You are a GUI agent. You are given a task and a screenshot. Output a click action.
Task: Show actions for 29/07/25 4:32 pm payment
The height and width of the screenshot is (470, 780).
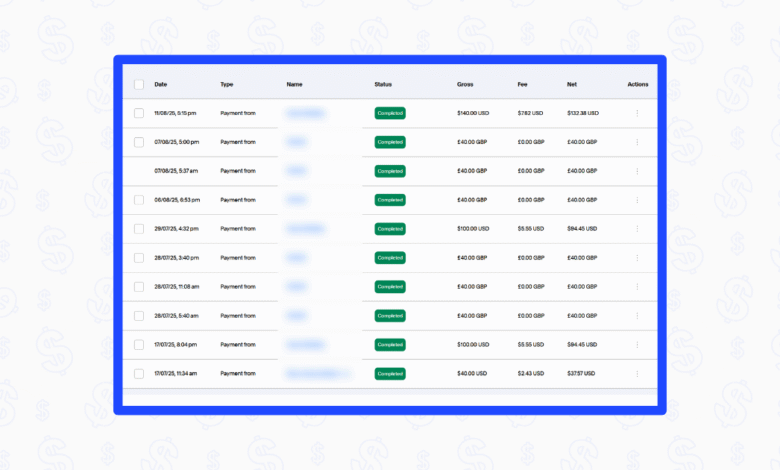coord(637,229)
